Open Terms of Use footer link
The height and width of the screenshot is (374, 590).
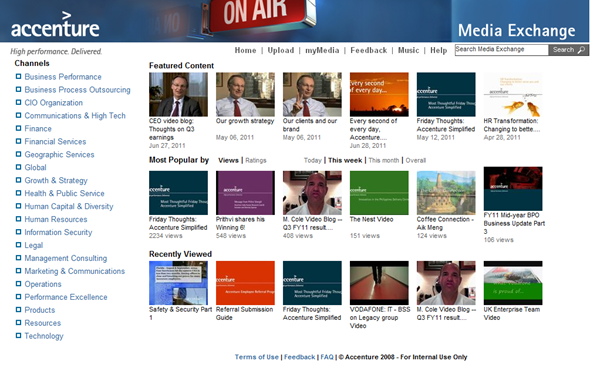pyautogui.click(x=257, y=357)
